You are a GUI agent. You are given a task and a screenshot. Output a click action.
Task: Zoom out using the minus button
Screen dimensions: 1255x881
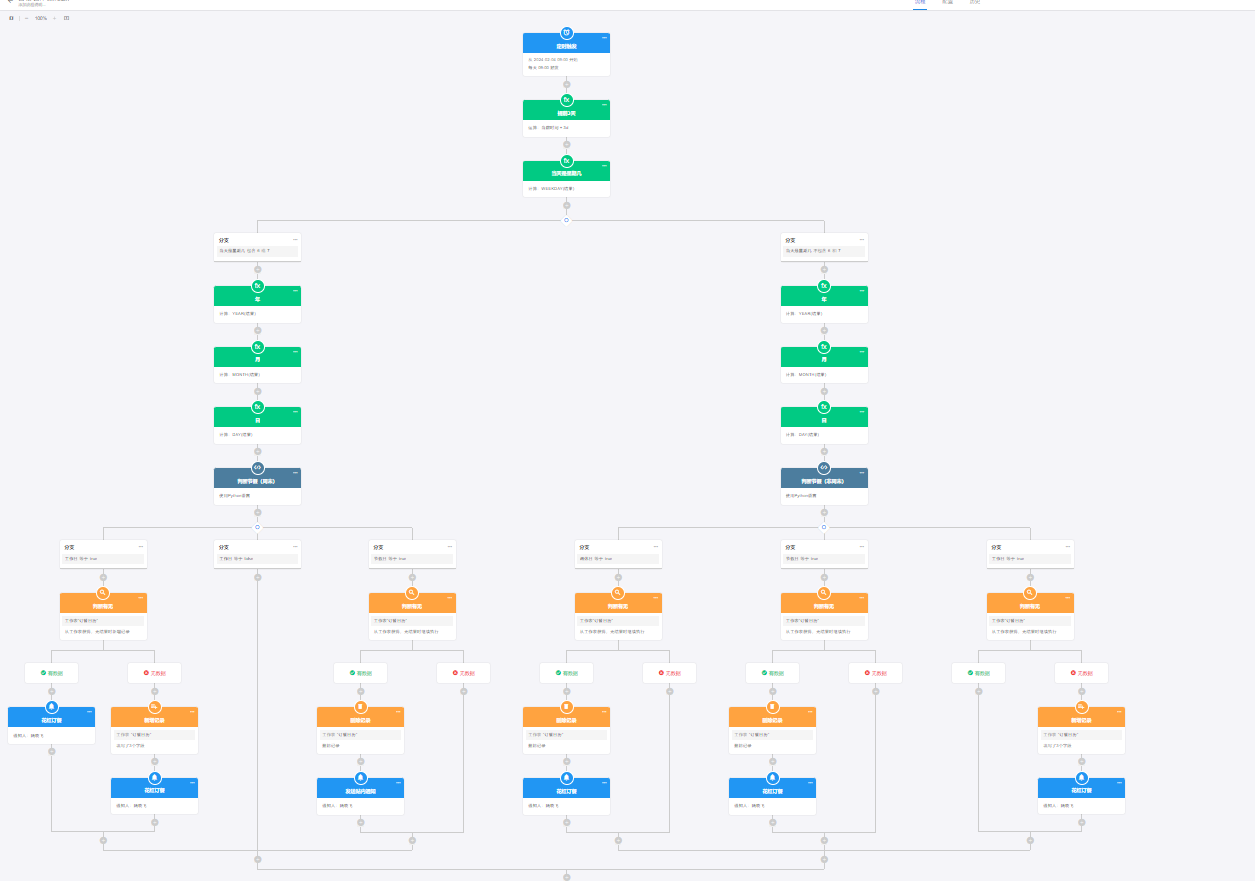(27, 18)
